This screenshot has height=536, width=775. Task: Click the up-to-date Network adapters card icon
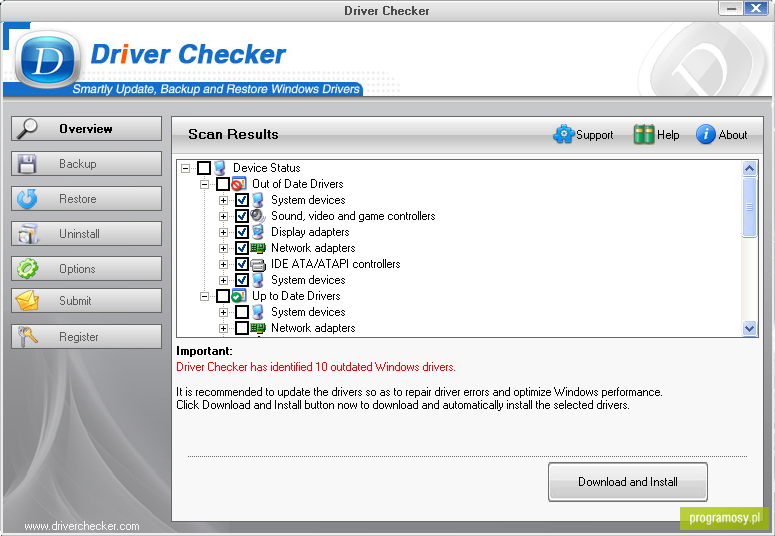[x=258, y=328]
